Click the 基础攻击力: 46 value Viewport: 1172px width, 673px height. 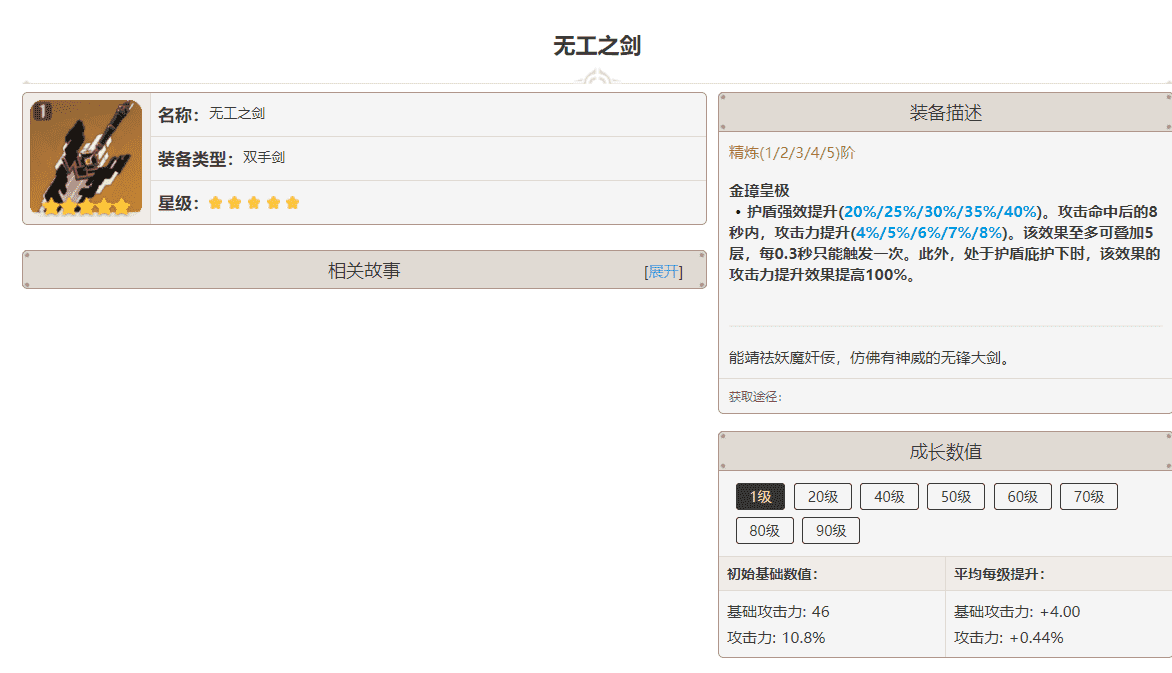tap(778, 612)
